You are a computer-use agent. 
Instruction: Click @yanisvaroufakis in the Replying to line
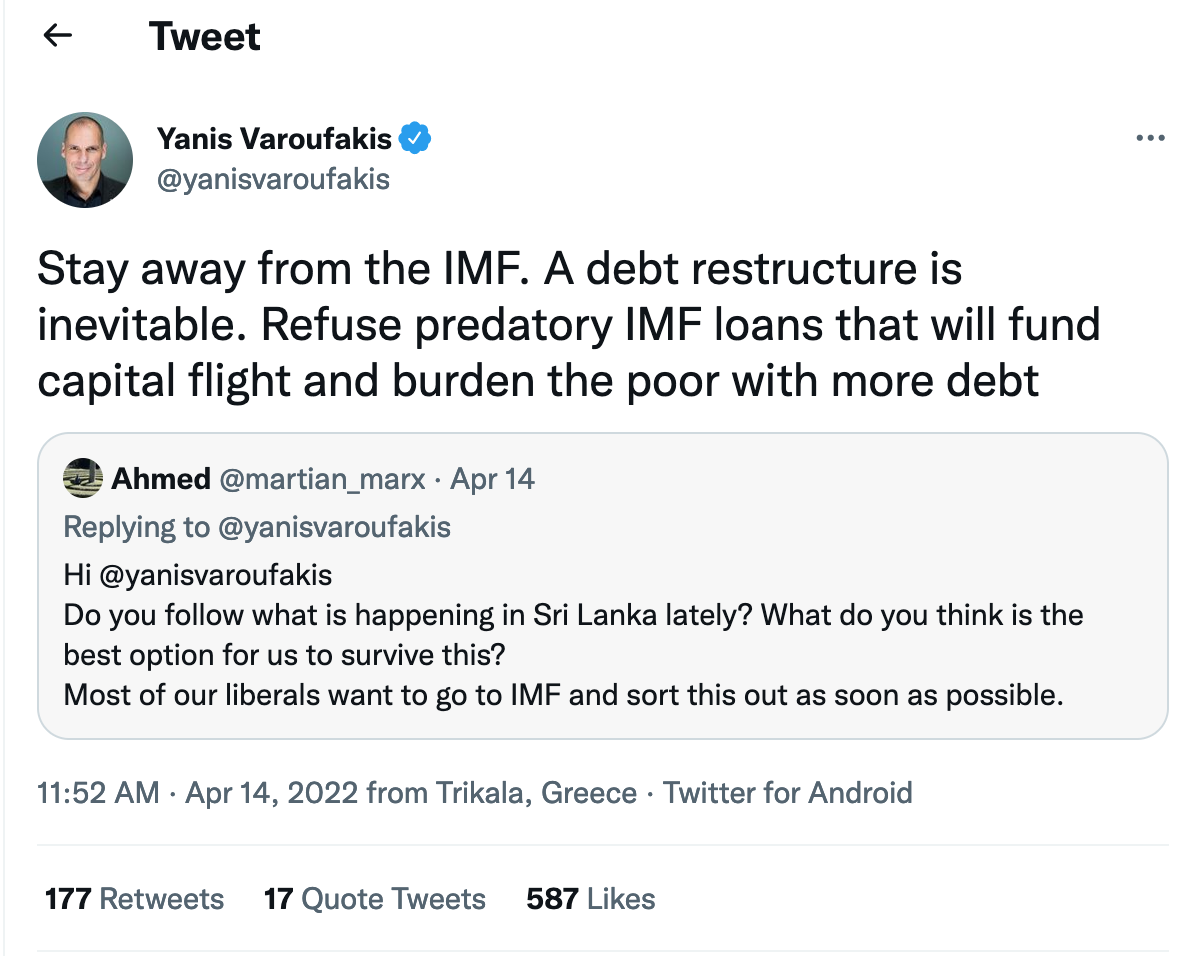click(x=334, y=527)
